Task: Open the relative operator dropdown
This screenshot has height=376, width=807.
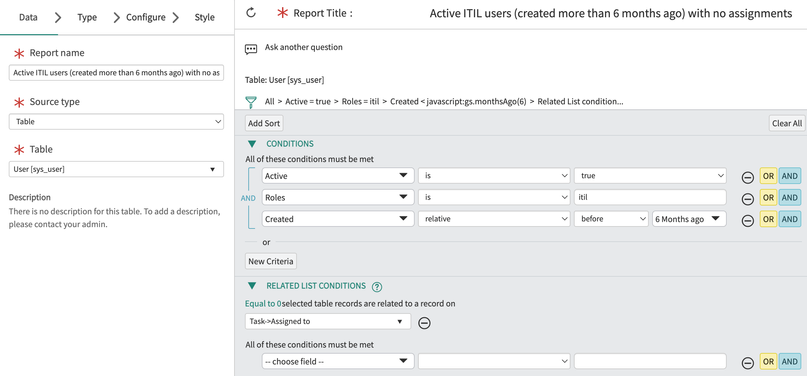Action: (494, 219)
